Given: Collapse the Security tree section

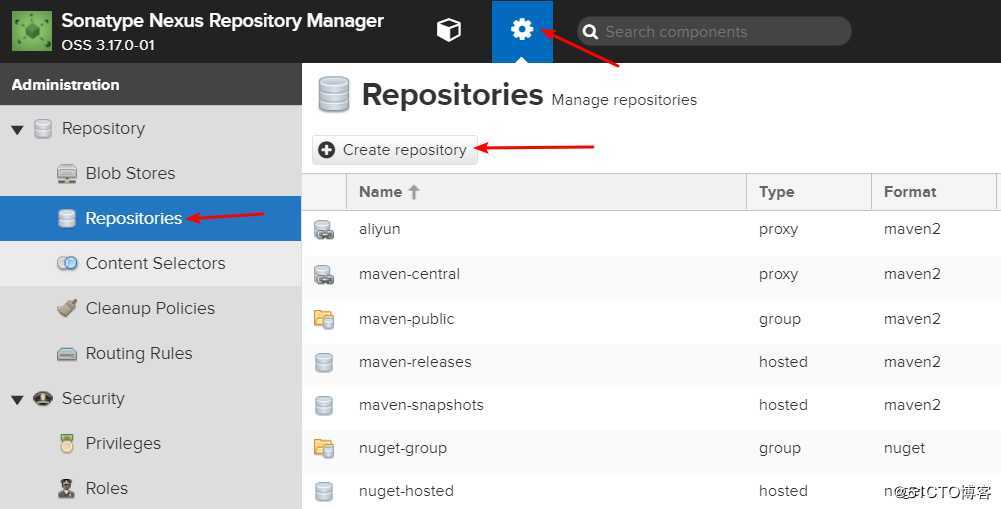Looking at the screenshot, I should tap(17, 400).
